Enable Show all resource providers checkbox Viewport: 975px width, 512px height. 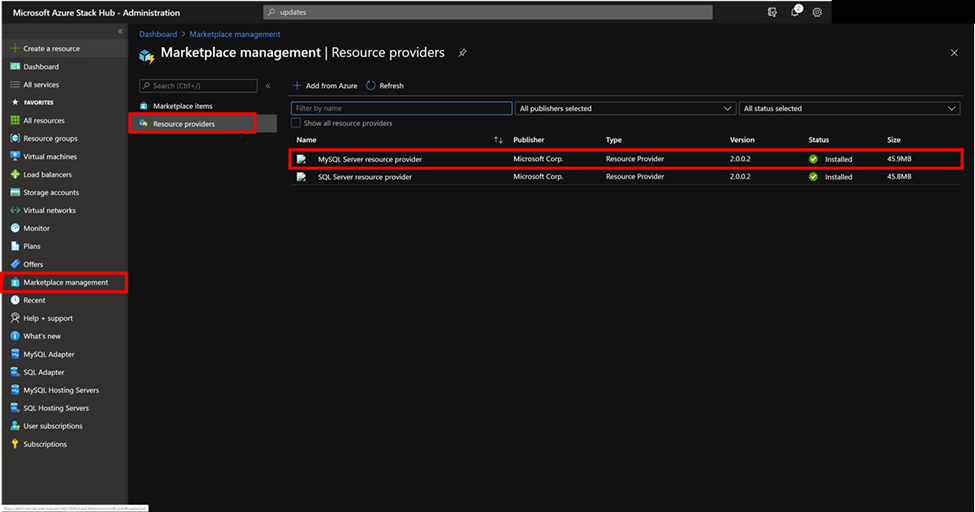296,123
